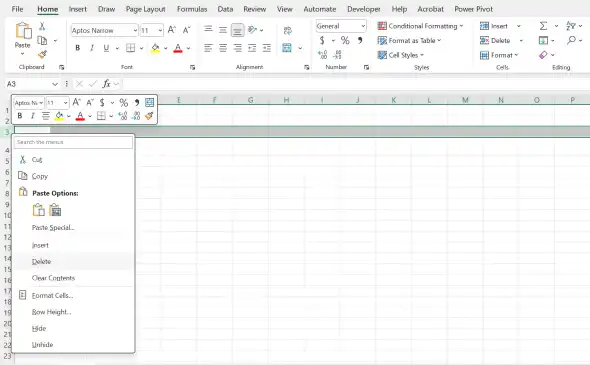Open Find & Select magnifier icon
Viewport: 590px width, 365px height.
[571, 40]
